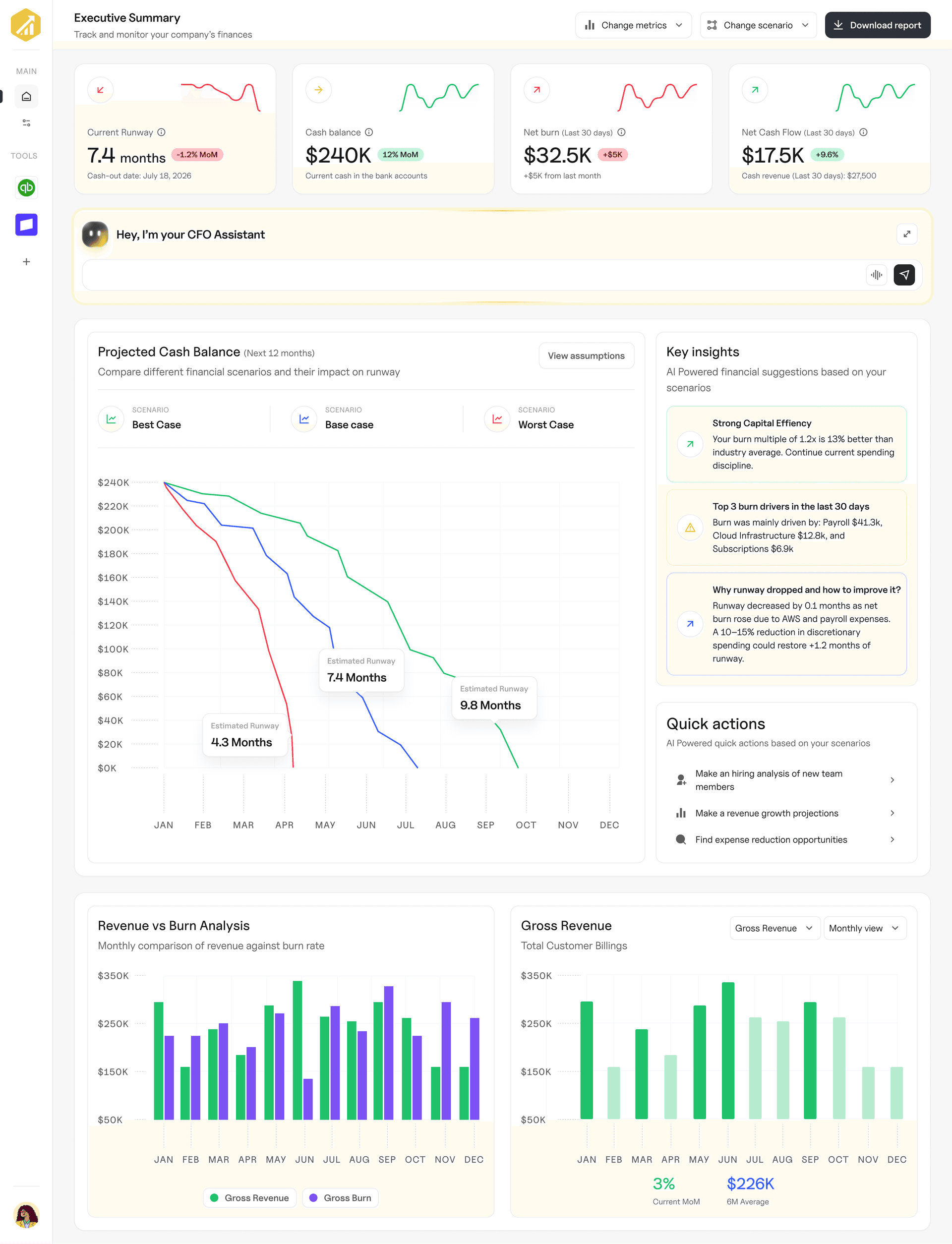Expand the Monthly view dropdown
952x1244 pixels.
click(x=864, y=928)
